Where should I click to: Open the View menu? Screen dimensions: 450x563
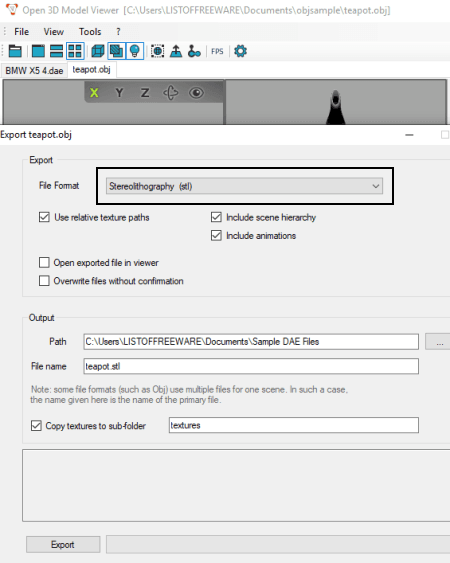click(x=54, y=32)
